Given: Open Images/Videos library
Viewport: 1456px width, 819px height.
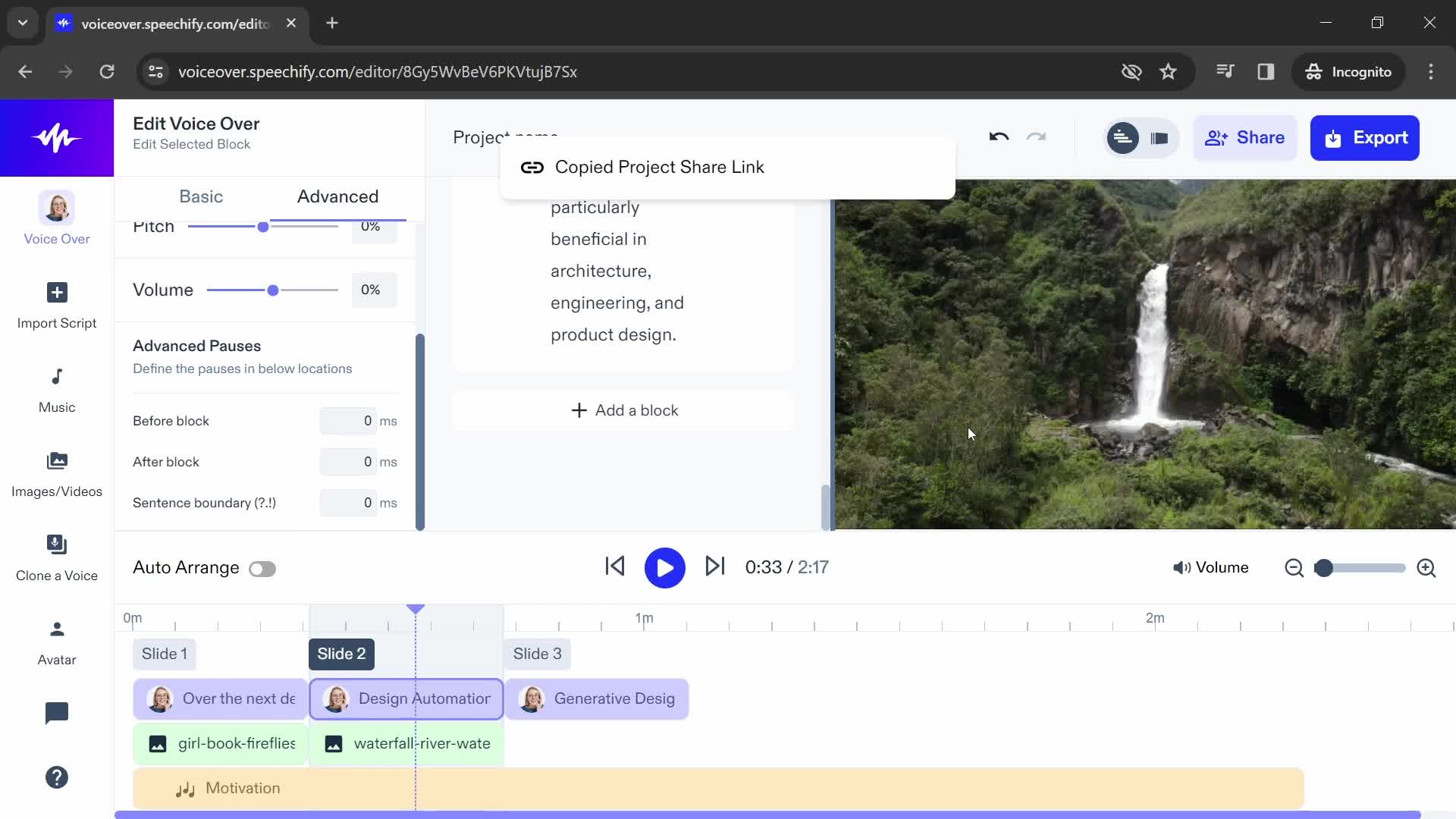Looking at the screenshot, I should pyautogui.click(x=57, y=475).
